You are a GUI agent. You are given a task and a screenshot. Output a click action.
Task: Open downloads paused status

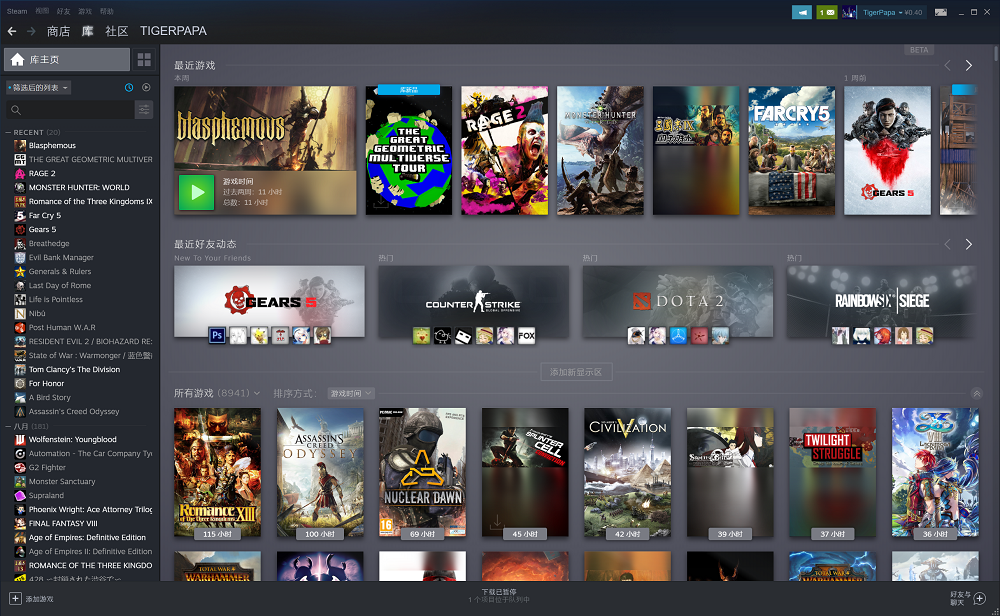[x=499, y=596]
